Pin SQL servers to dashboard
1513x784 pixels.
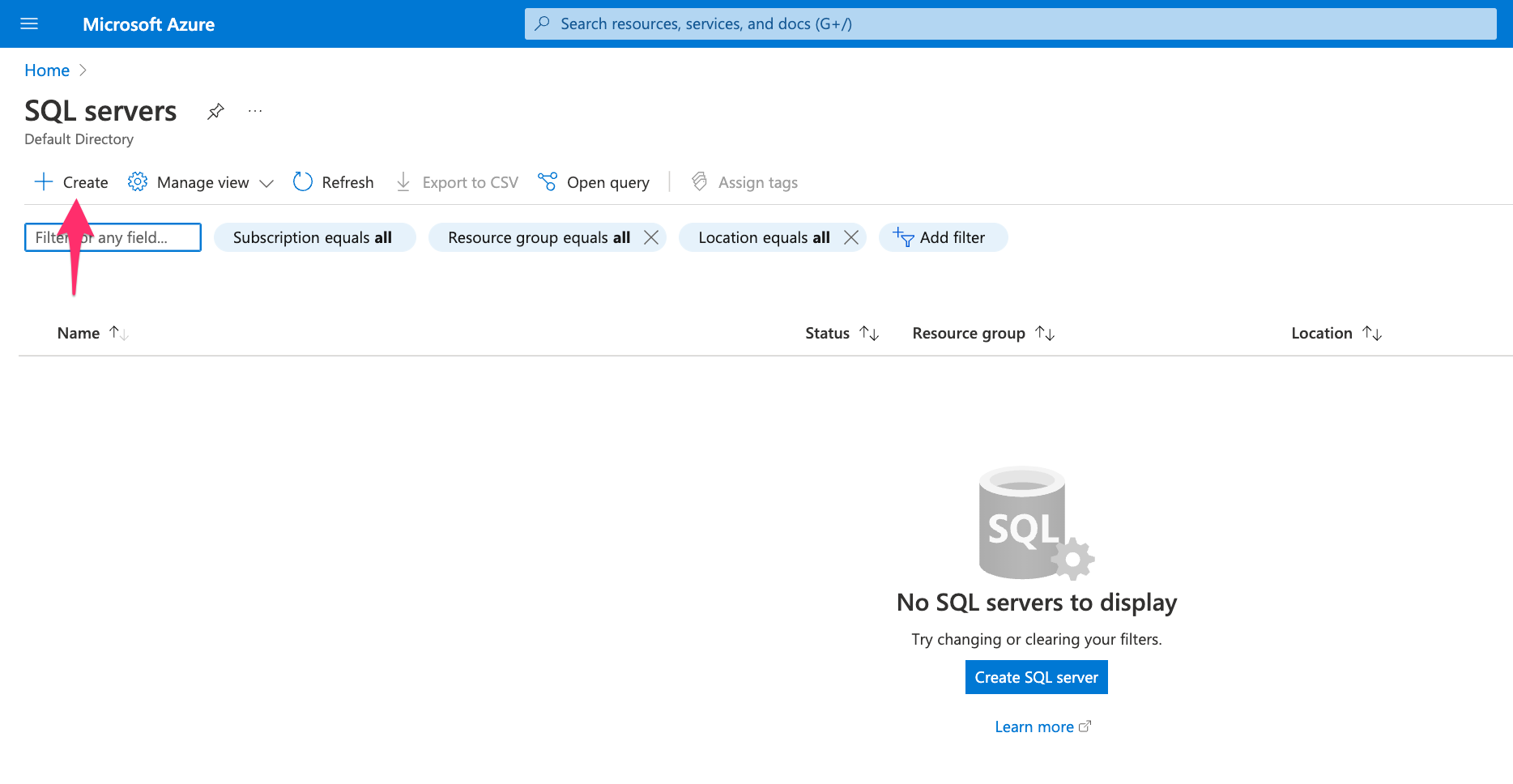coord(215,111)
